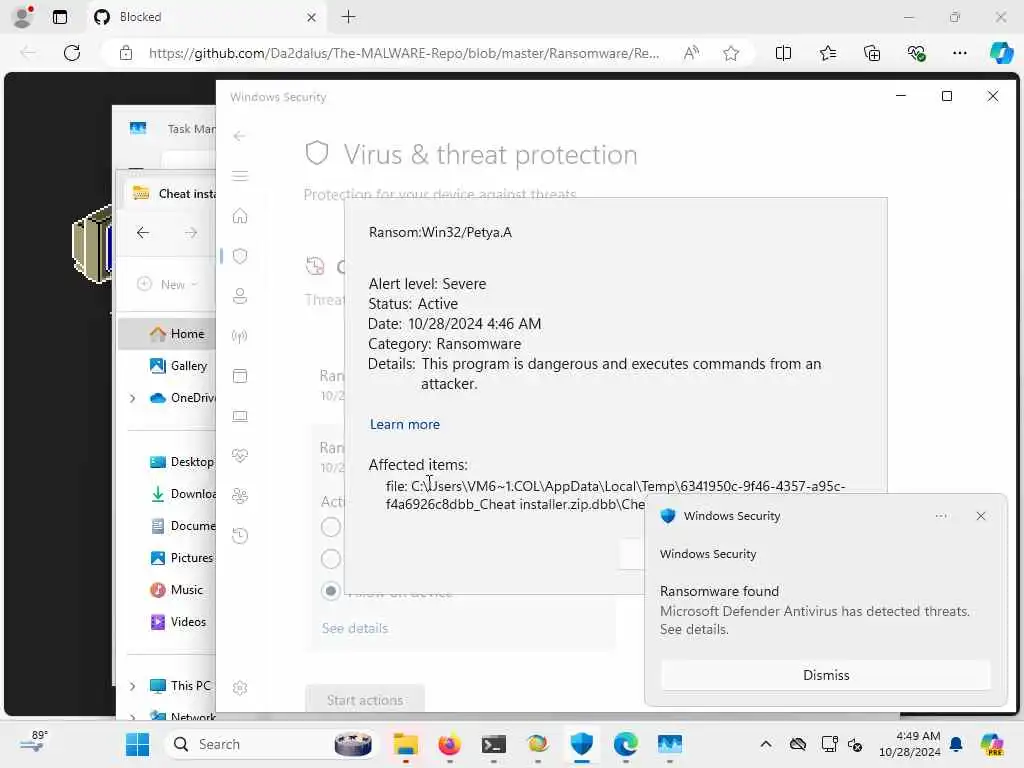1024x768 pixels.
Task: Open Terminal from taskbar
Action: point(494,744)
